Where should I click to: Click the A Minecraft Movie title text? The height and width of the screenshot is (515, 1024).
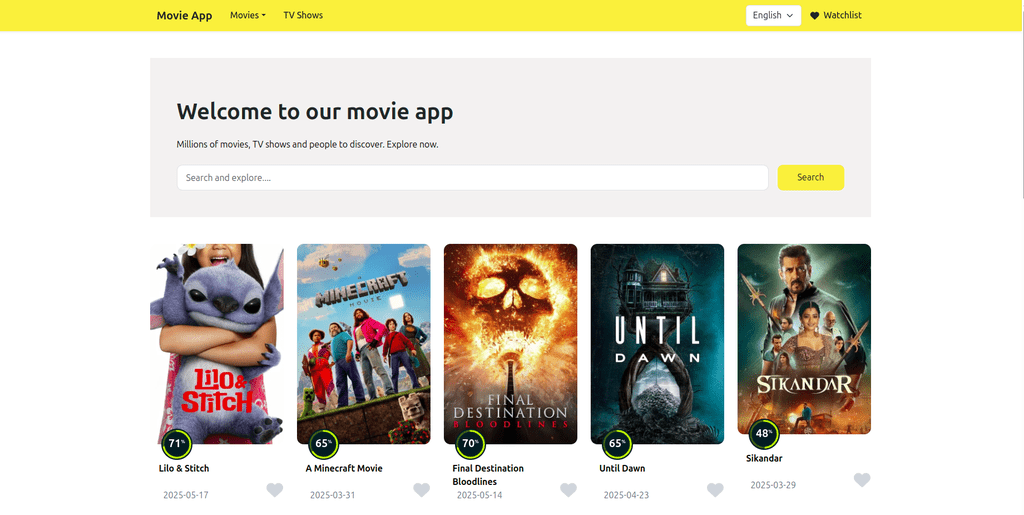pyautogui.click(x=344, y=468)
